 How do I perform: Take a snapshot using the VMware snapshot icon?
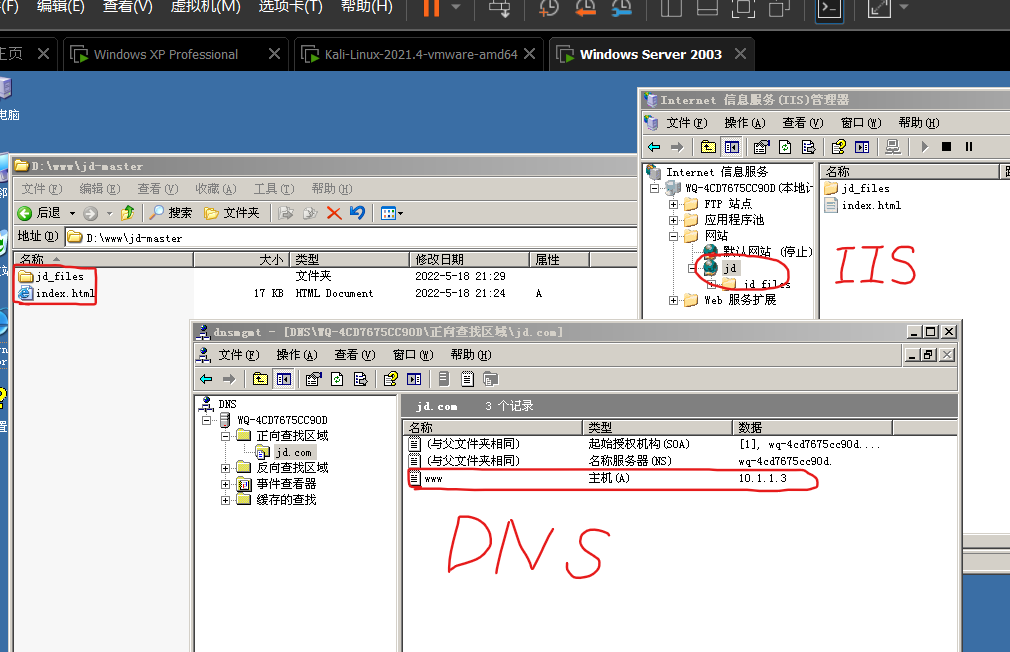coord(548,10)
